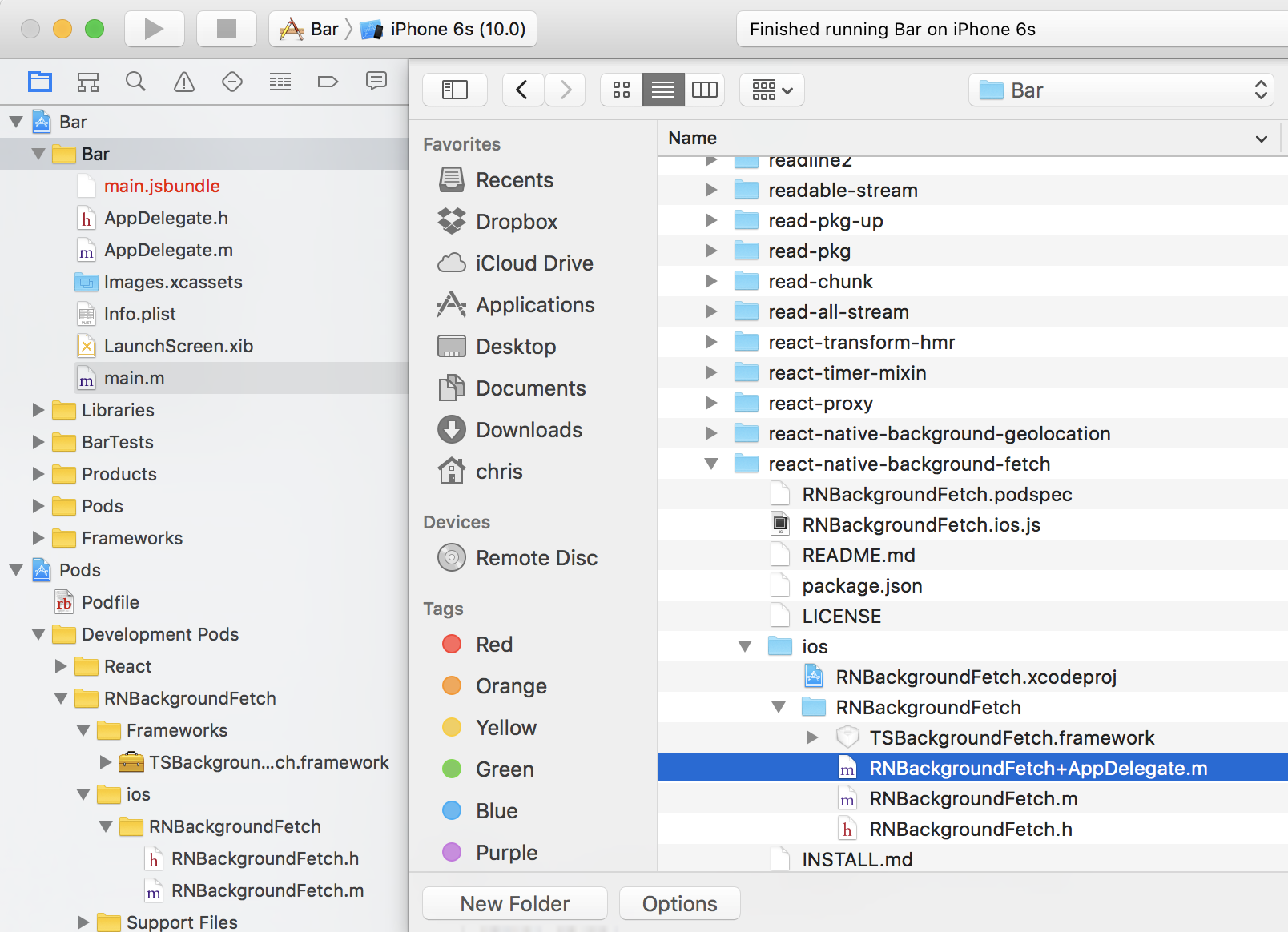The width and height of the screenshot is (1288, 932).
Task: Select Podfile in Pods project
Action: [111, 602]
